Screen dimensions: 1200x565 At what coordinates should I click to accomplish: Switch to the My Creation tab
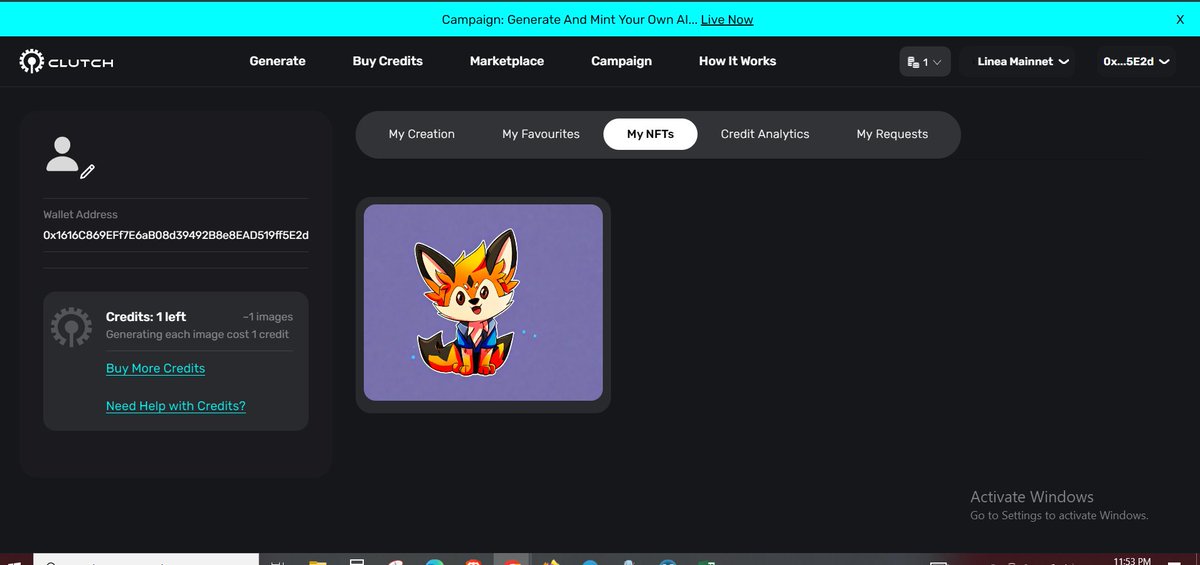coord(421,134)
